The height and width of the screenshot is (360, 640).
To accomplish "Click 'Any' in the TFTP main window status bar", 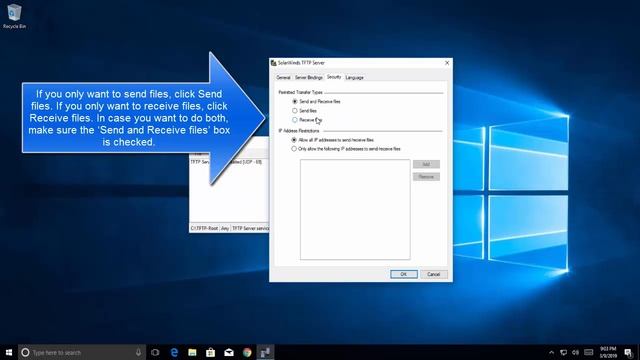I will (x=225, y=229).
